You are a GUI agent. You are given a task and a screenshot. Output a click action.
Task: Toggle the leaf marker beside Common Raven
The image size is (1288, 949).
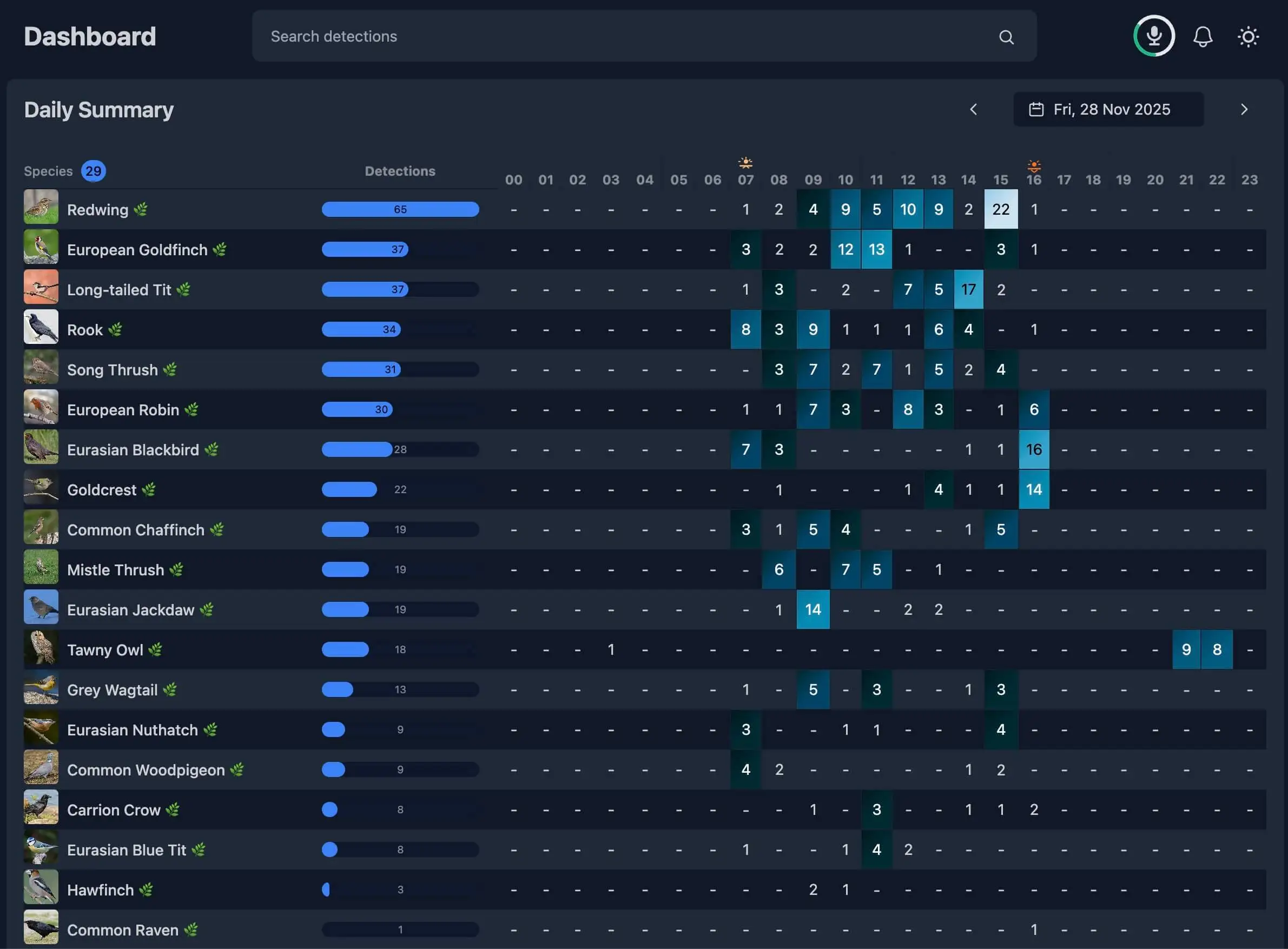[x=191, y=930]
